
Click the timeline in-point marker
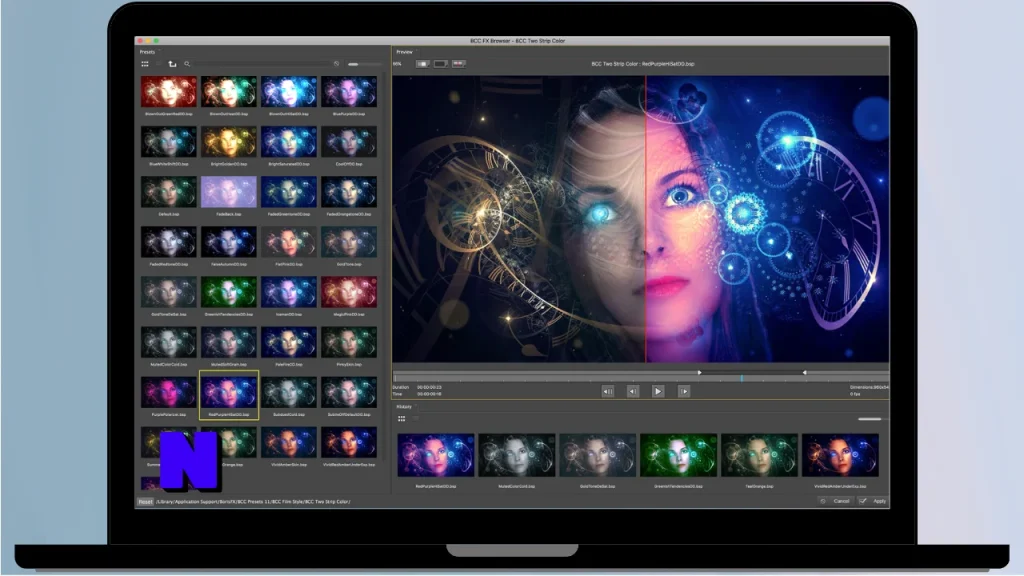click(699, 372)
